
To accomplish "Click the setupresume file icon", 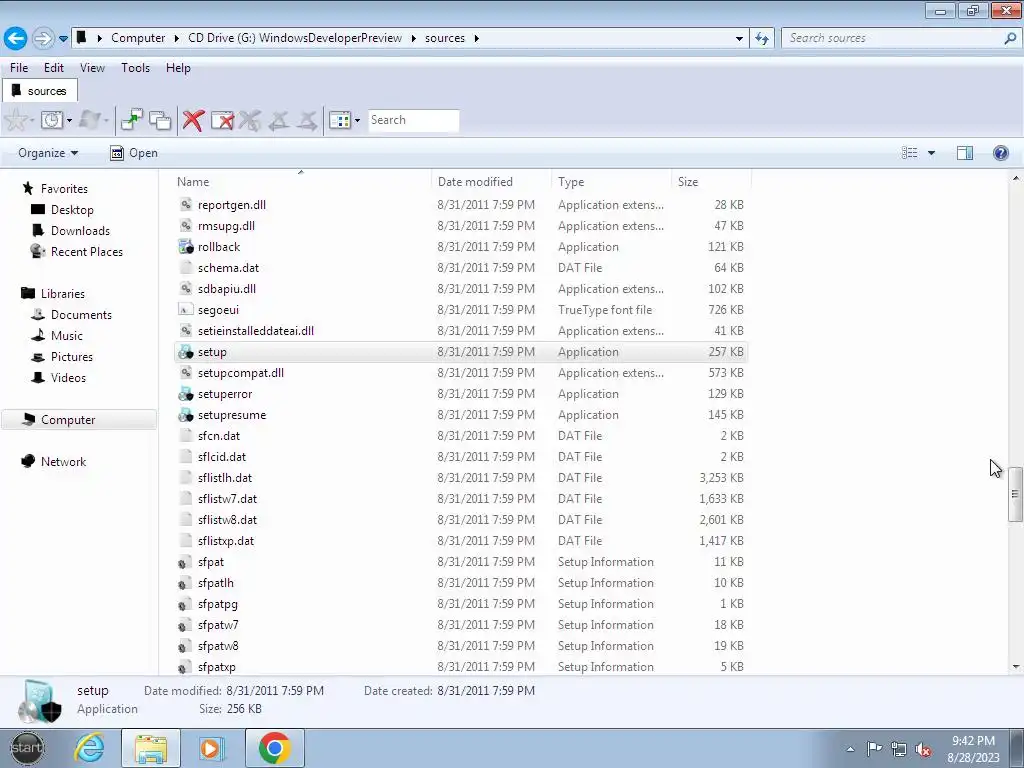I will coord(185,415).
